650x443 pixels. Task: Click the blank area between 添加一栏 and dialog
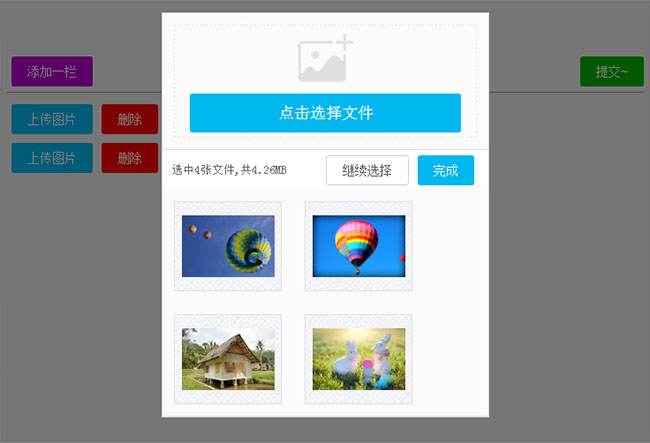128,72
